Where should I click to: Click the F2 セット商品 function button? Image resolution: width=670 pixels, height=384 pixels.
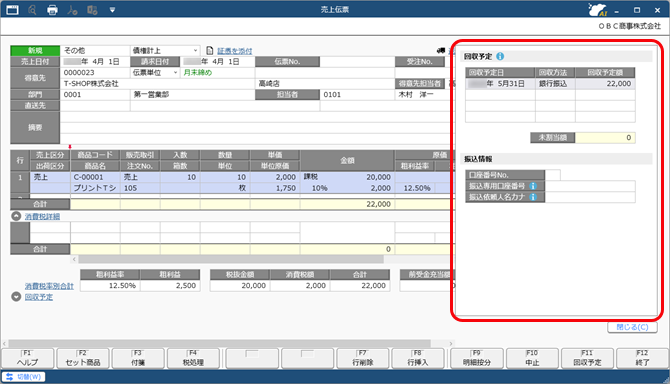[x=83, y=358]
